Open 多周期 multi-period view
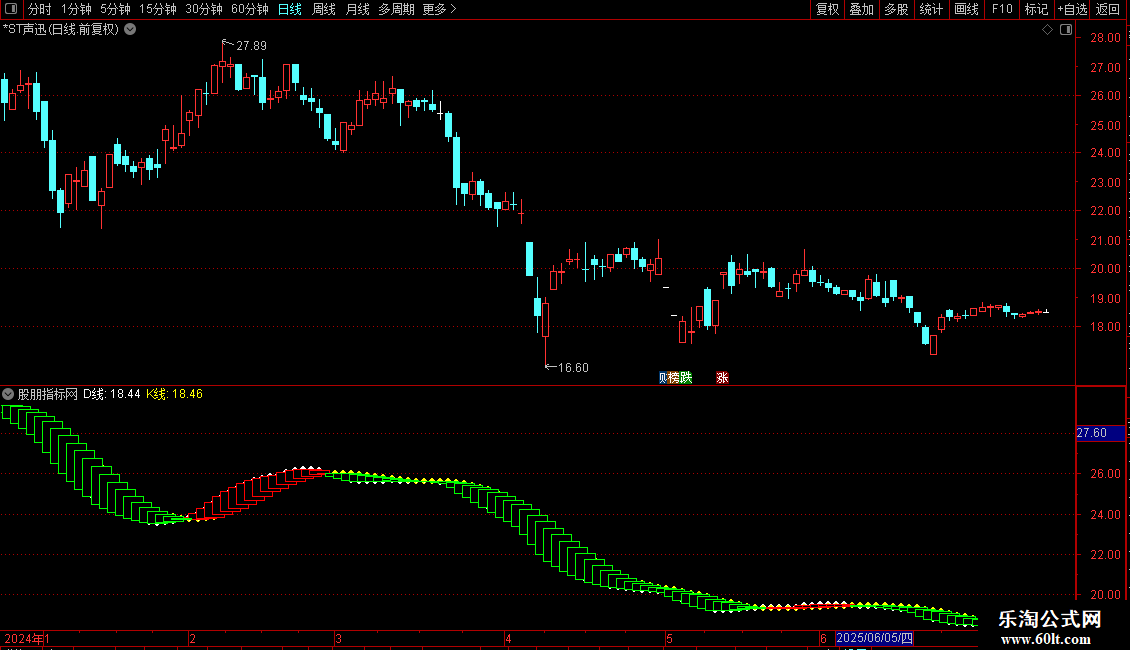This screenshot has height=650, width=1130. pos(396,9)
